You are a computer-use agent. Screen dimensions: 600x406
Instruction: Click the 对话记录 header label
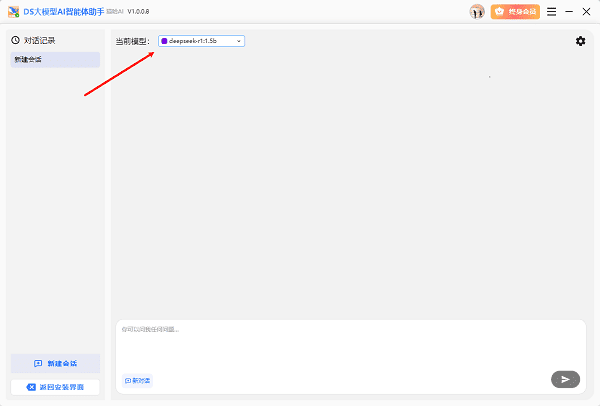pyautogui.click(x=39, y=41)
